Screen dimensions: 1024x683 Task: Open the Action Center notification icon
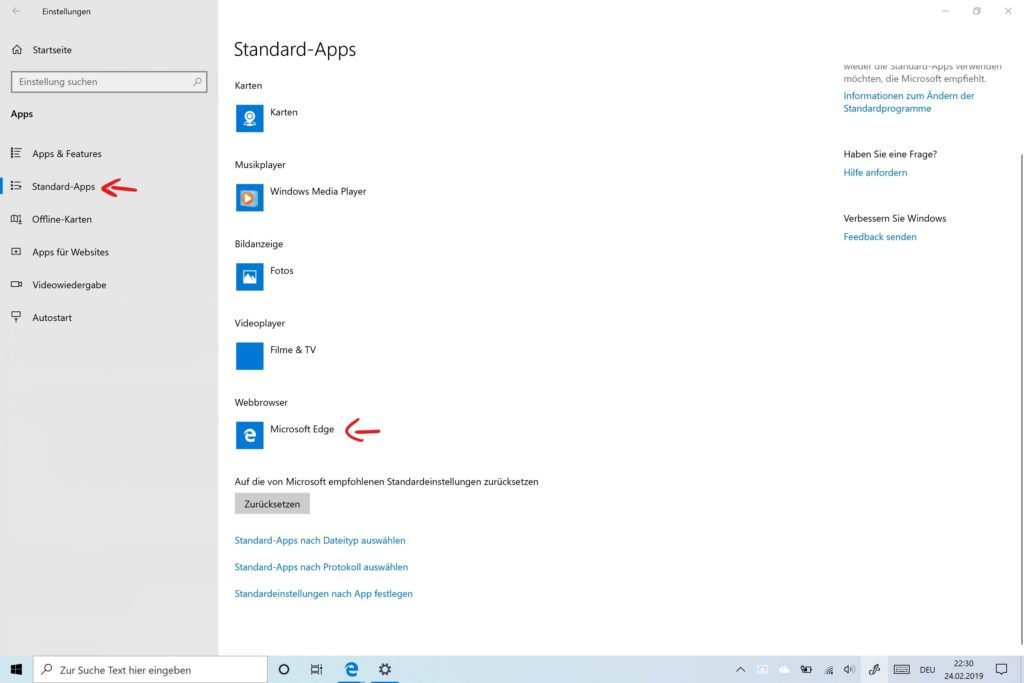click(1001, 669)
